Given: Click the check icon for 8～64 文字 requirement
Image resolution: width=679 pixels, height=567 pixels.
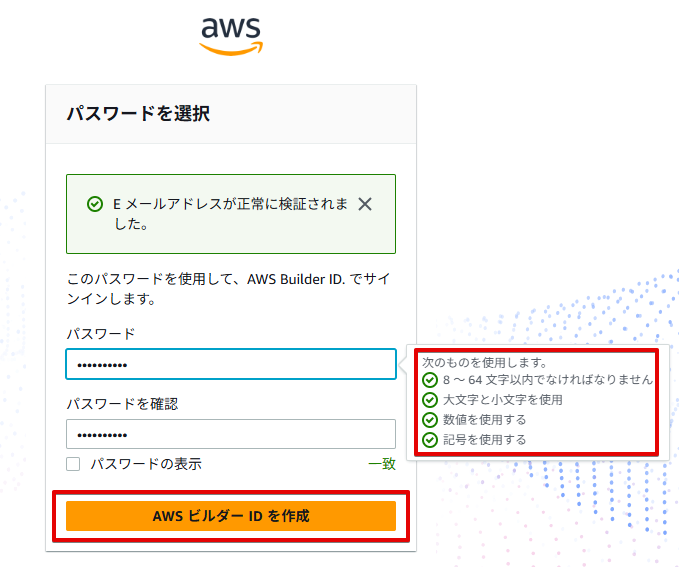Looking at the screenshot, I should 430,380.
